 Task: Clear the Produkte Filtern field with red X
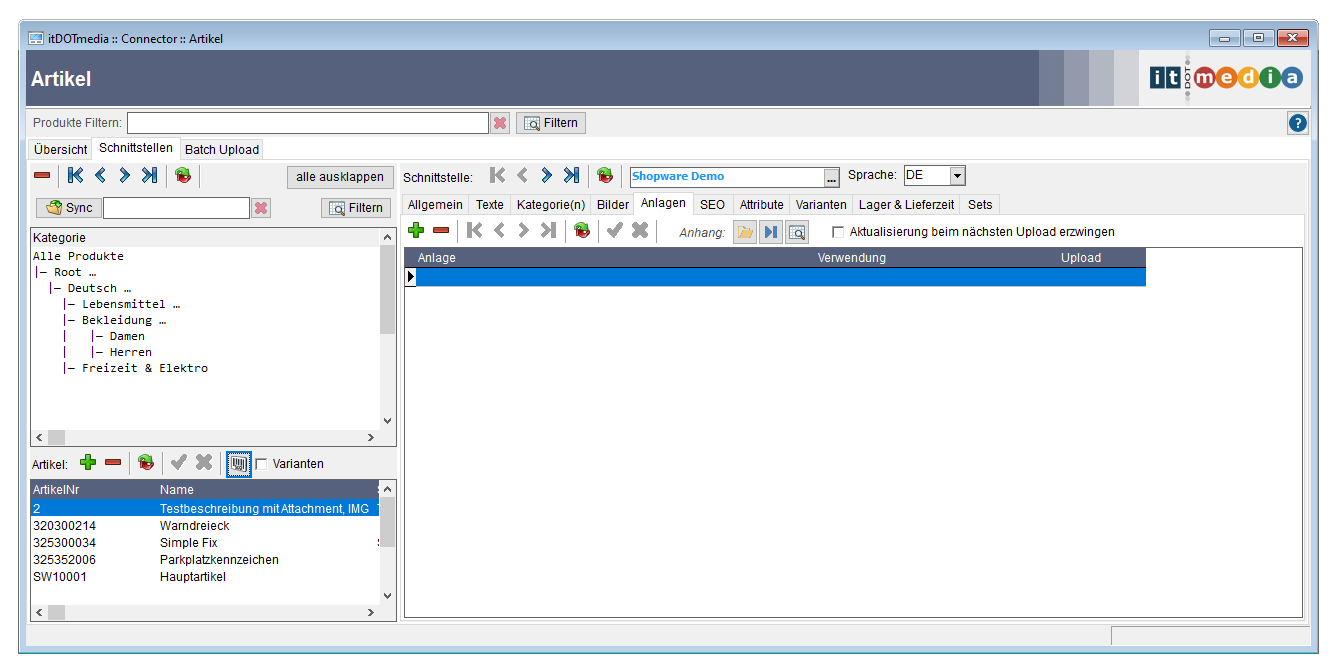tap(500, 123)
